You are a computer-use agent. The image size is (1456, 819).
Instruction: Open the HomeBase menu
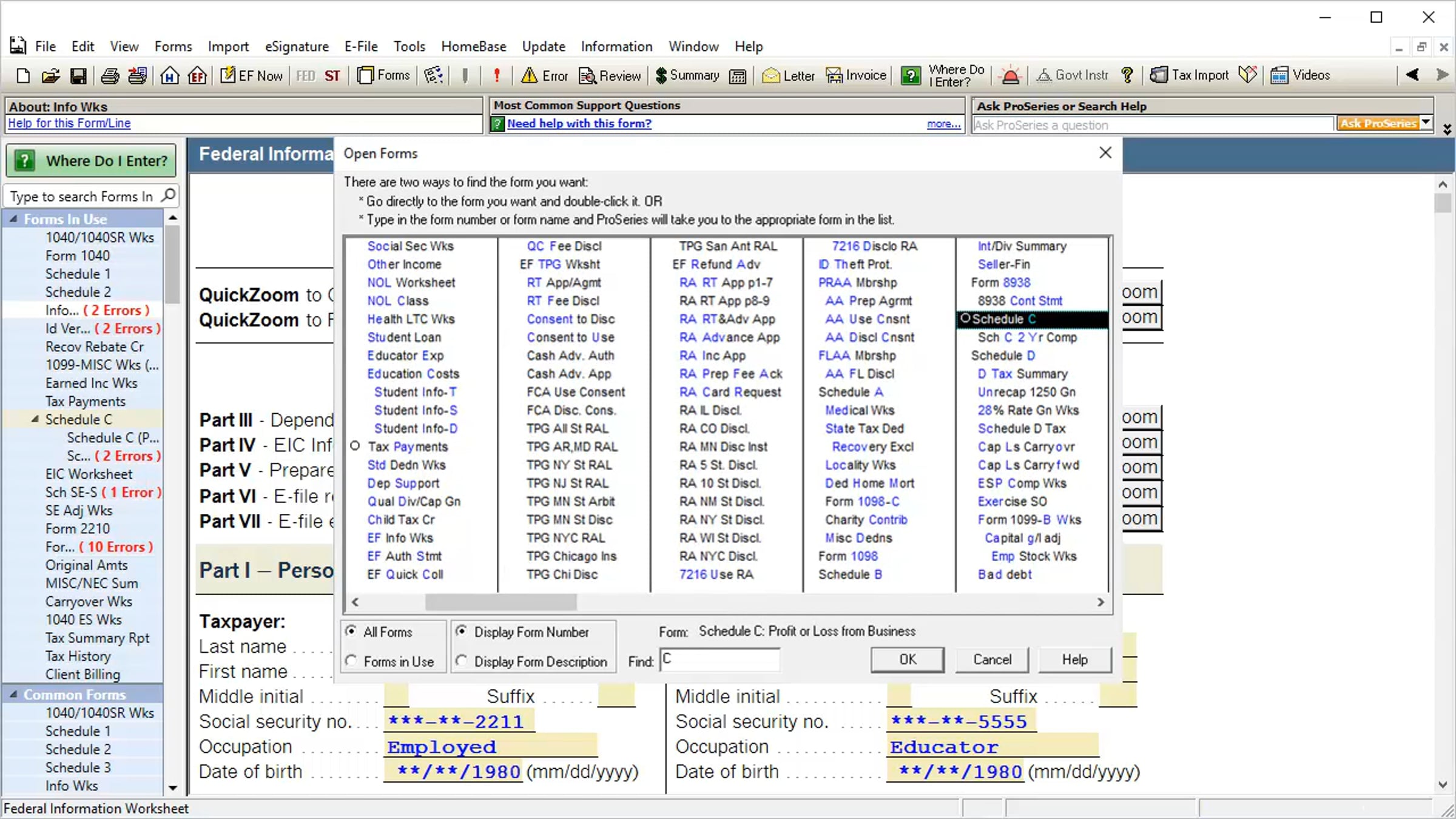coord(473,46)
